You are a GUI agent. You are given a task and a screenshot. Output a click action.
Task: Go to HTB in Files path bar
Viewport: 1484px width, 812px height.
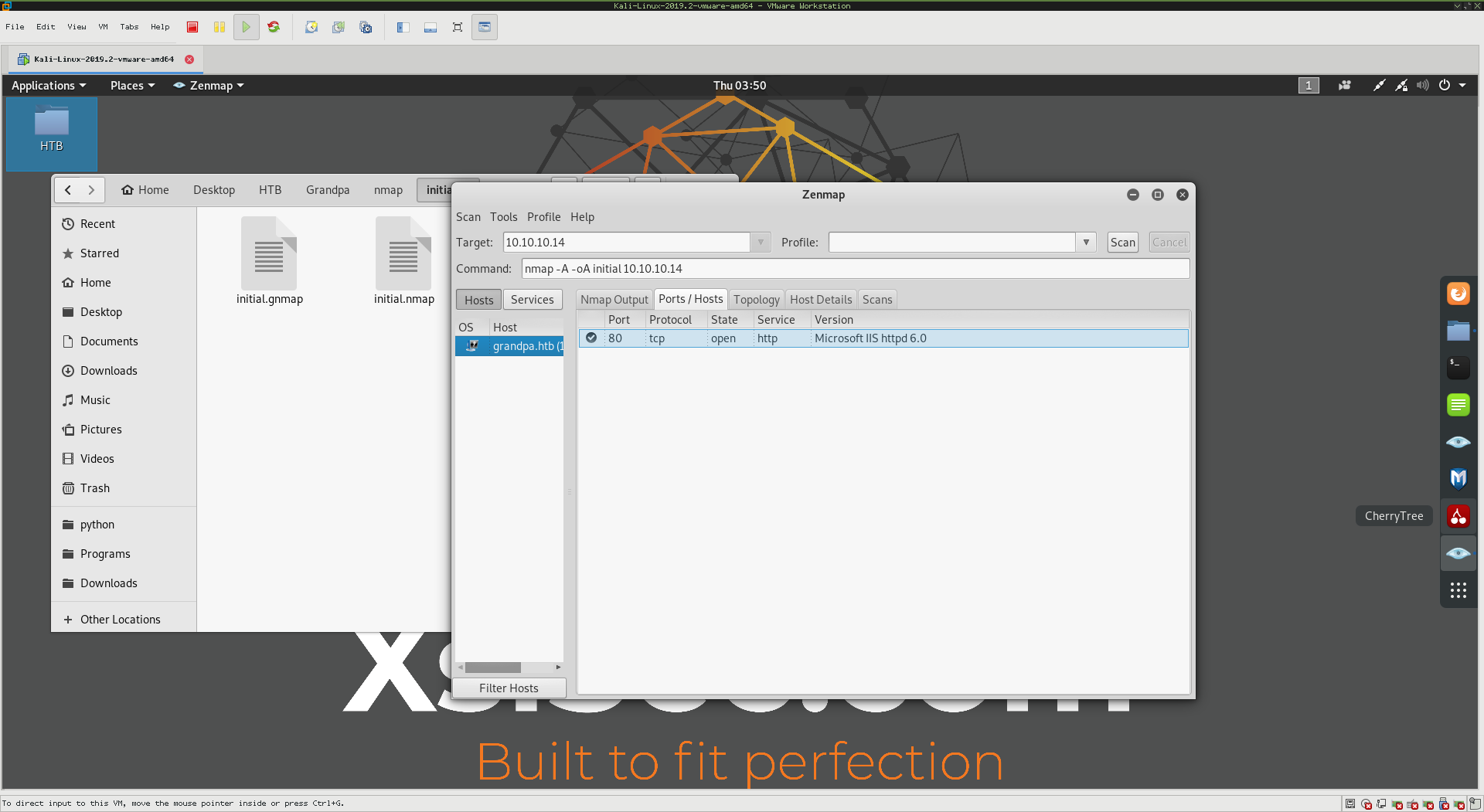click(x=270, y=190)
